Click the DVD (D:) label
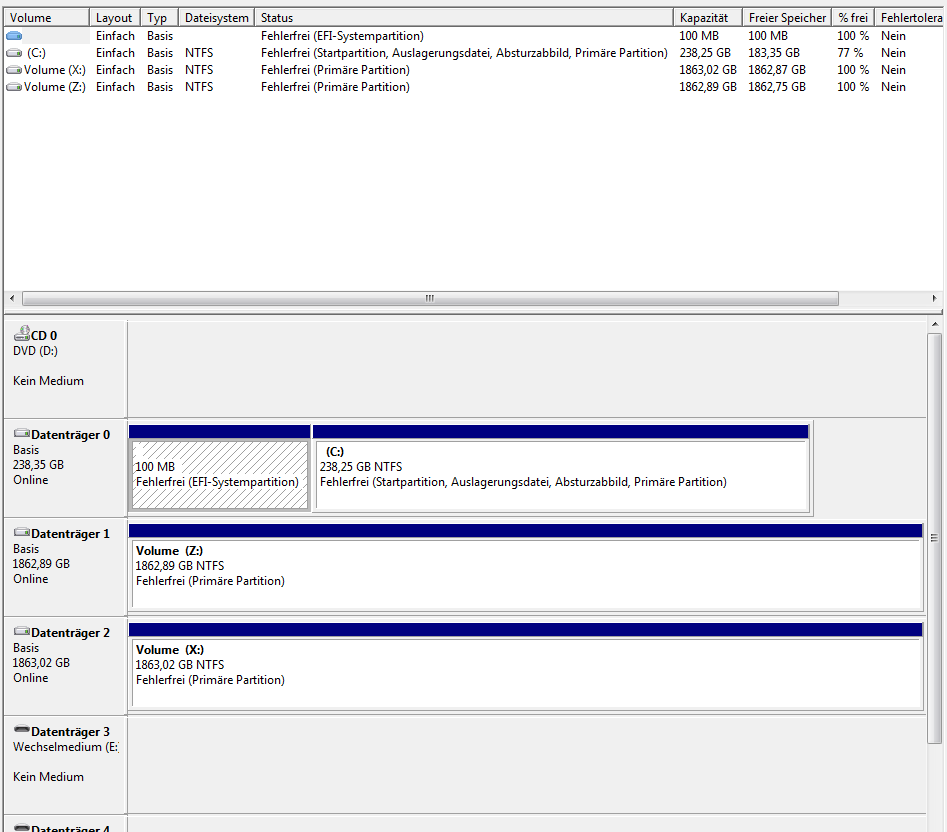The height and width of the screenshot is (832, 947). coord(36,351)
